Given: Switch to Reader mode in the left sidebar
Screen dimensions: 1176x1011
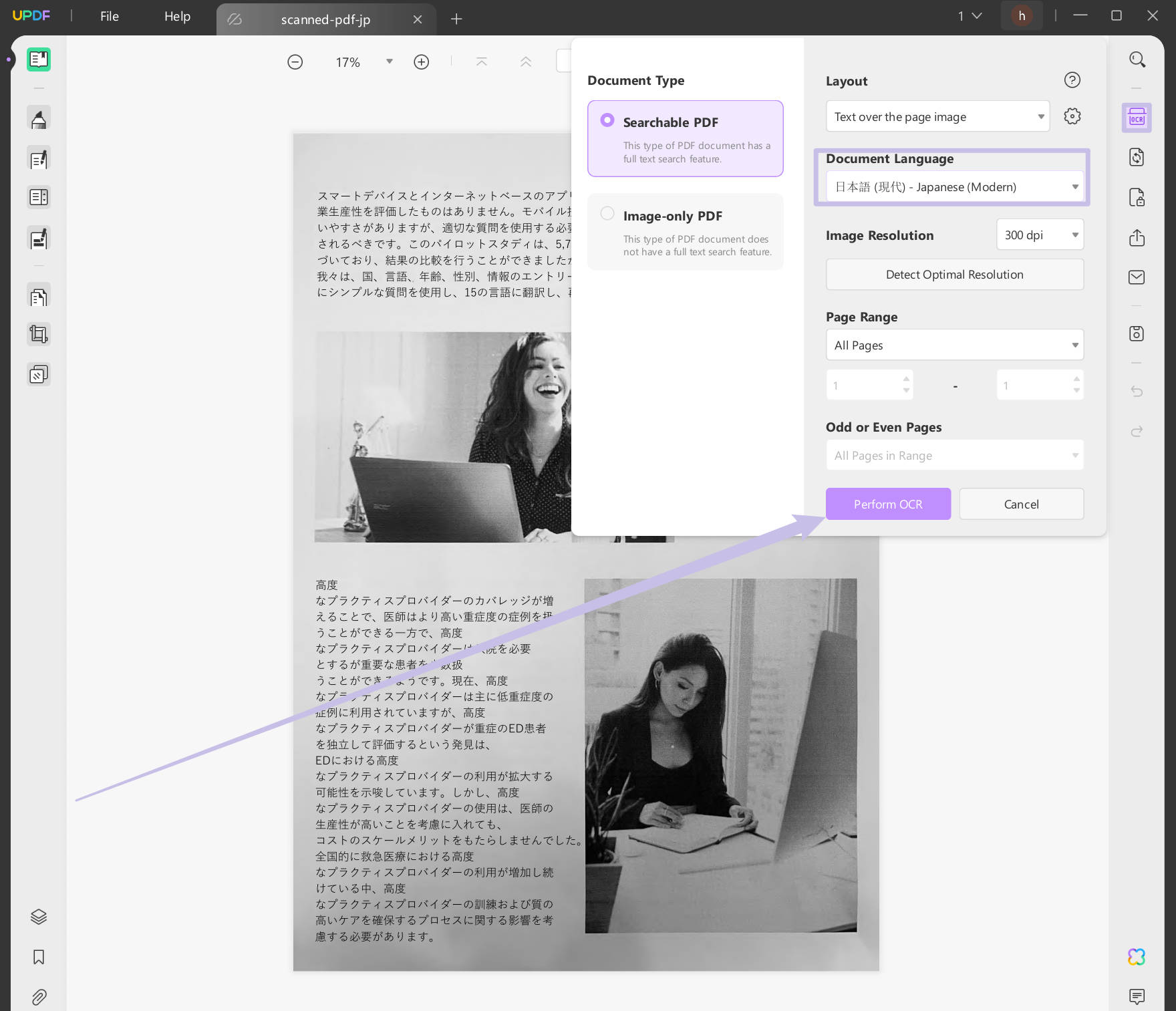Looking at the screenshot, I should pos(38,59).
